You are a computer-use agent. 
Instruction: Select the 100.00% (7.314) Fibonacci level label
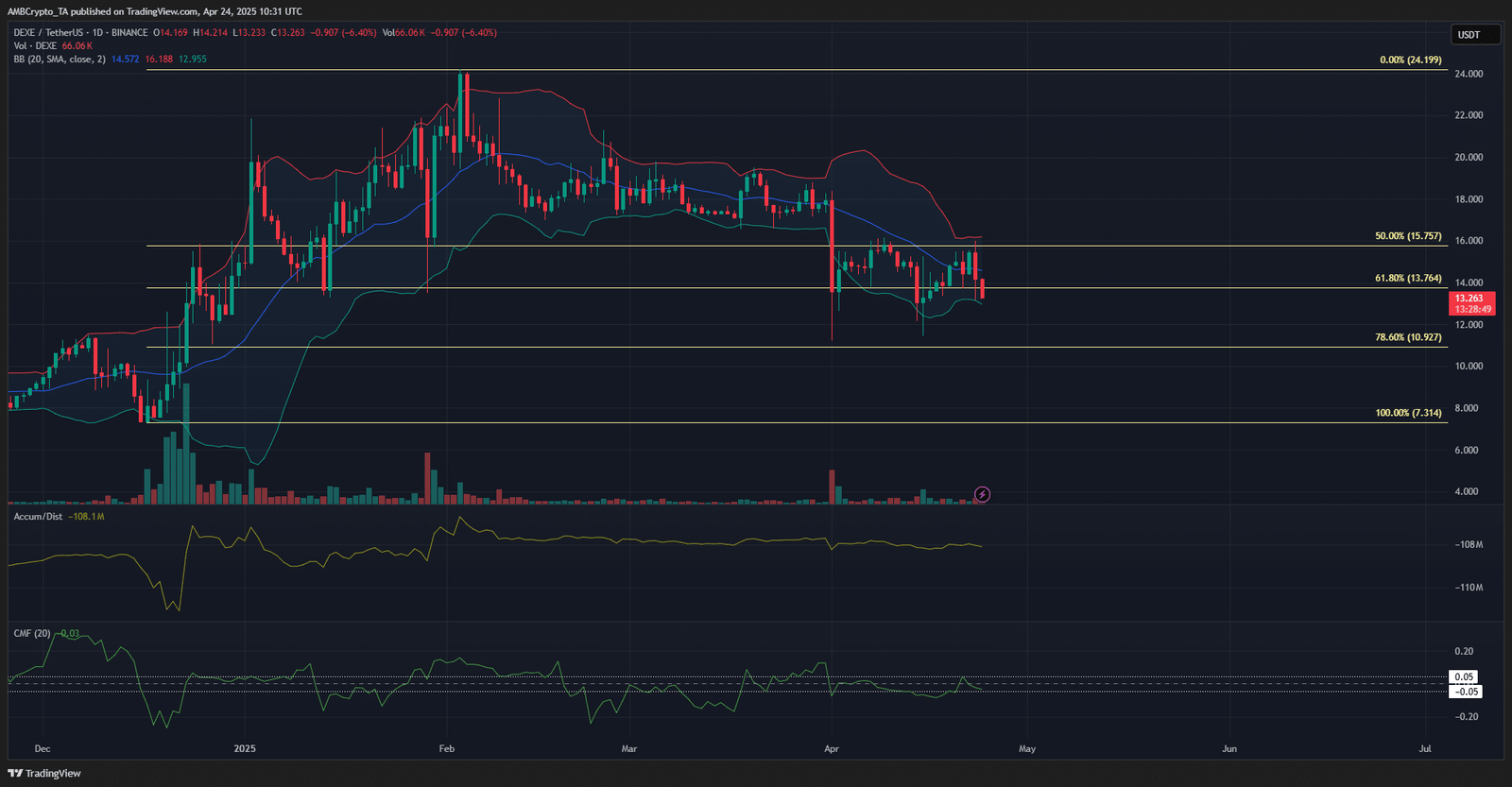click(1408, 413)
